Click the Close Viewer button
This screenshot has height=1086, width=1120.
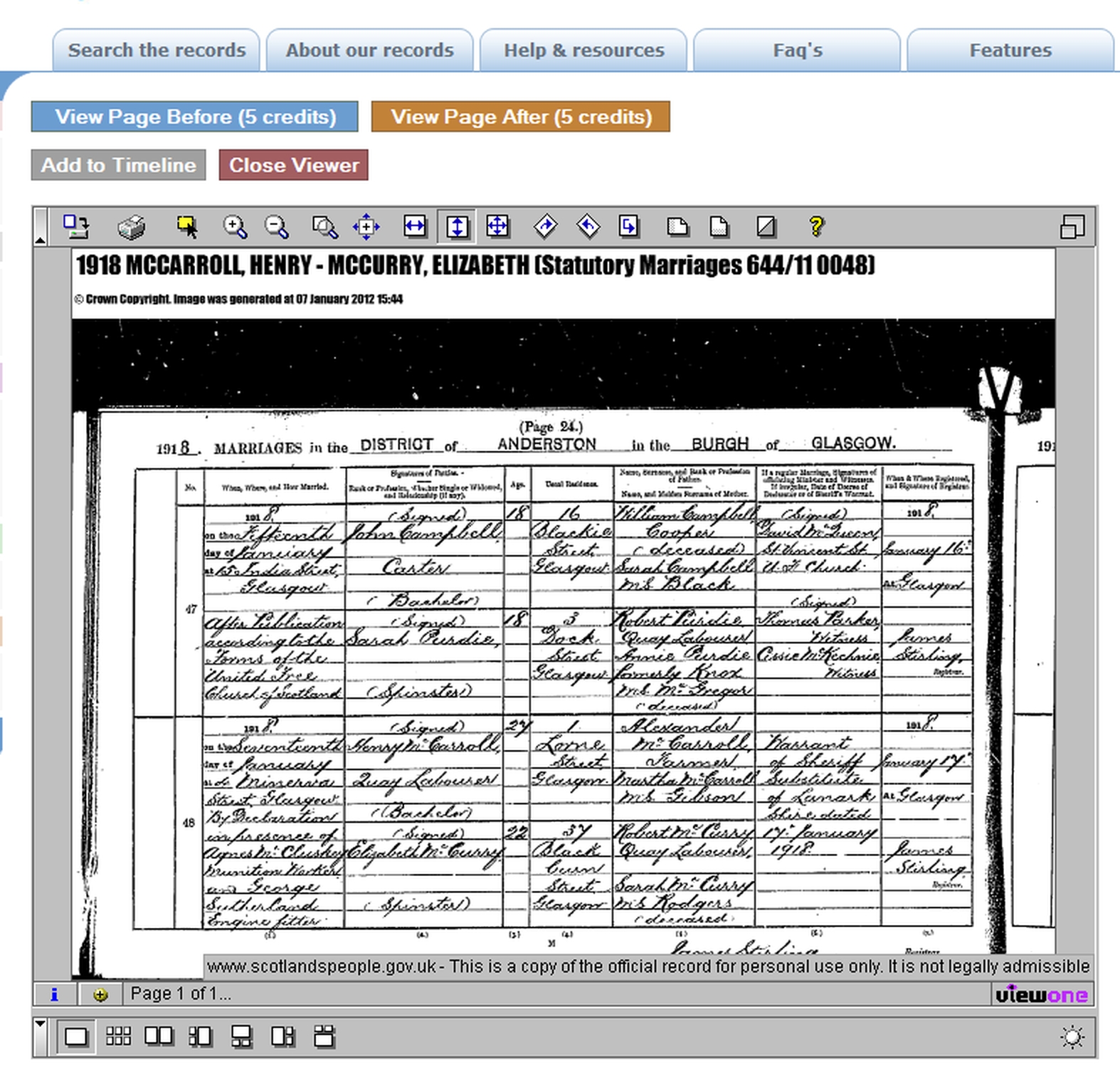294,165
